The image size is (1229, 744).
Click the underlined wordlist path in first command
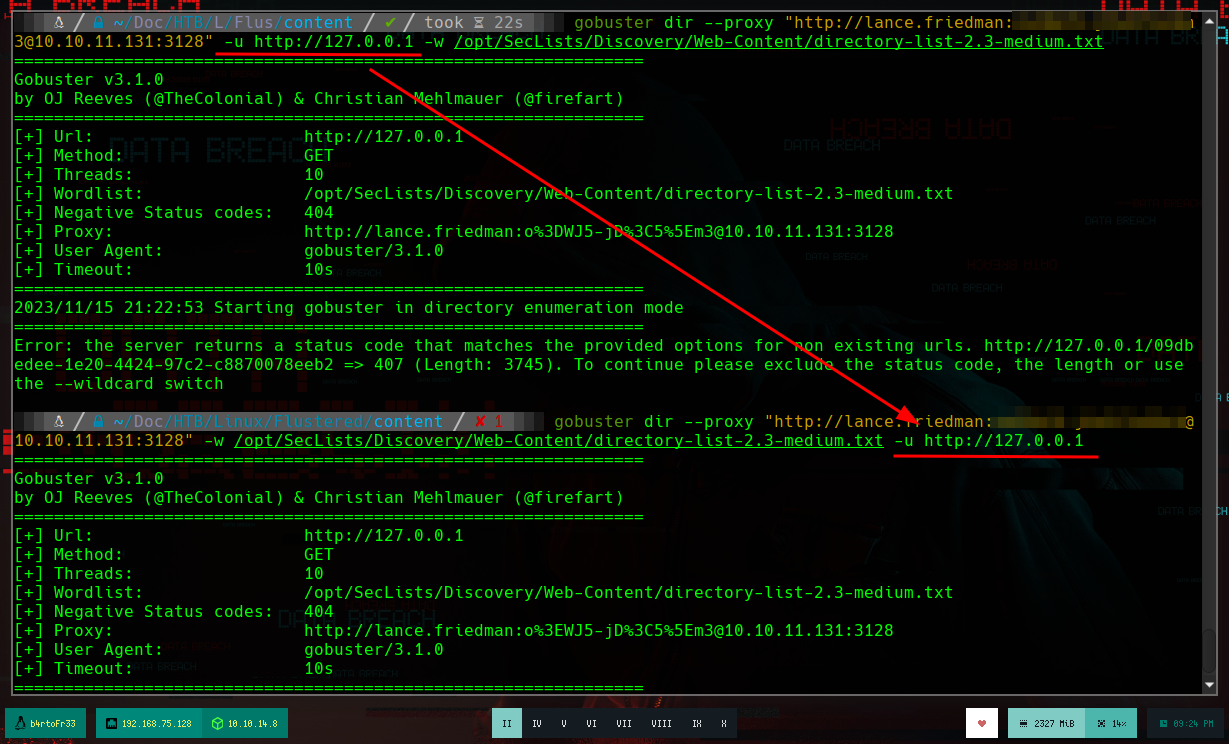click(778, 42)
